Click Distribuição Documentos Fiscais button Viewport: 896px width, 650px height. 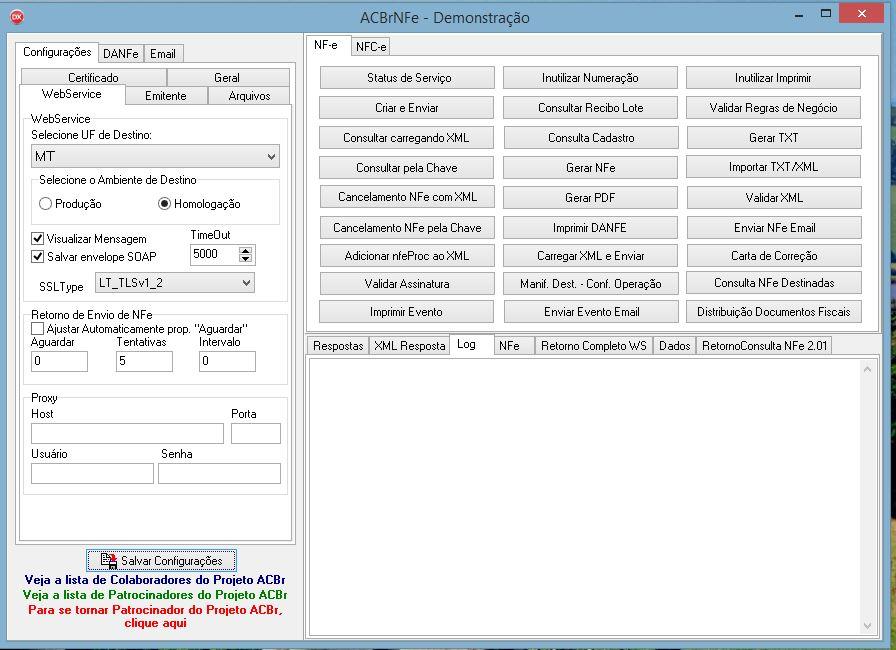tap(774, 312)
